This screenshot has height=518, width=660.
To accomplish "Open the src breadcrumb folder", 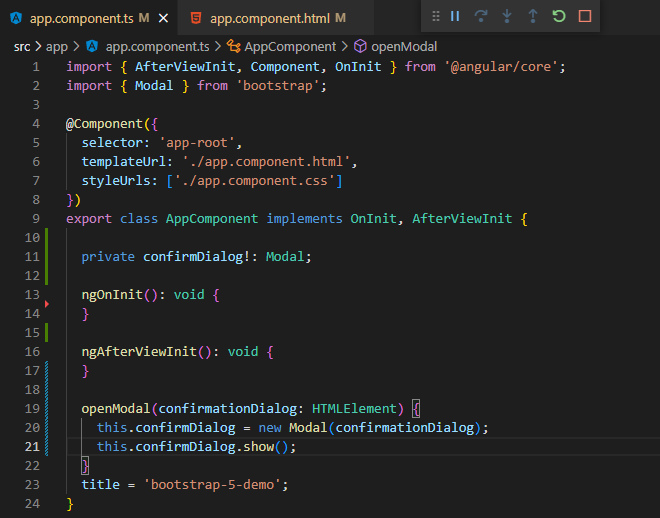I will (23, 46).
